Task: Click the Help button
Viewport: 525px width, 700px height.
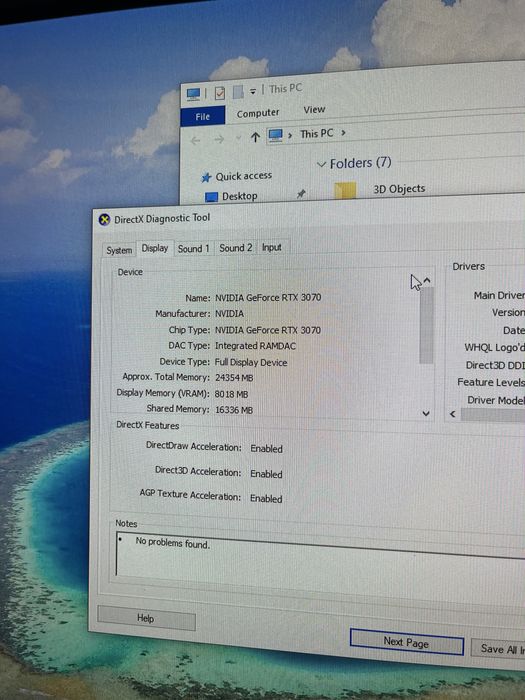Action: click(x=146, y=618)
